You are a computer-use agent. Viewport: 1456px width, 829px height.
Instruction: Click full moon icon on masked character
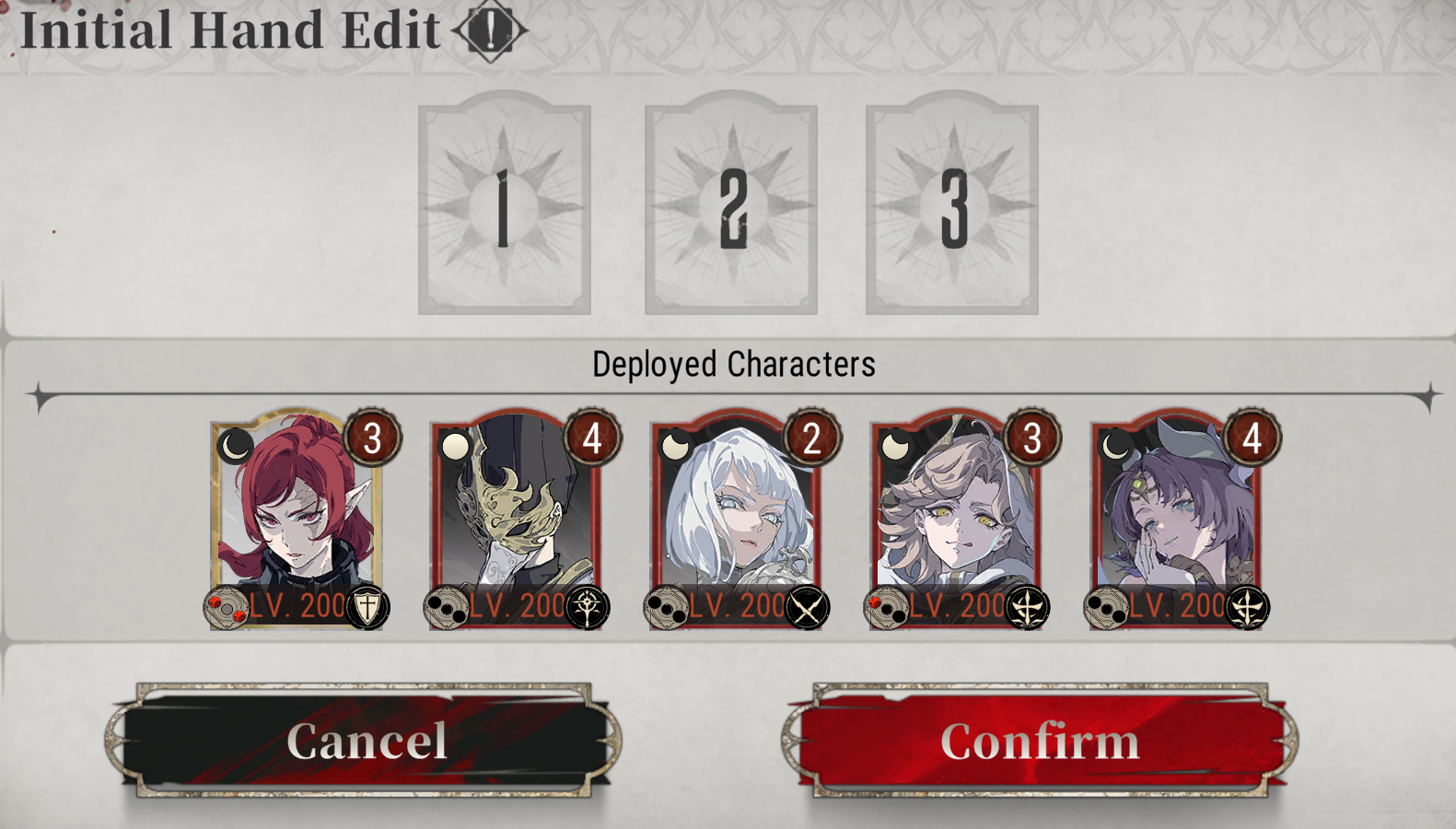[x=456, y=447]
